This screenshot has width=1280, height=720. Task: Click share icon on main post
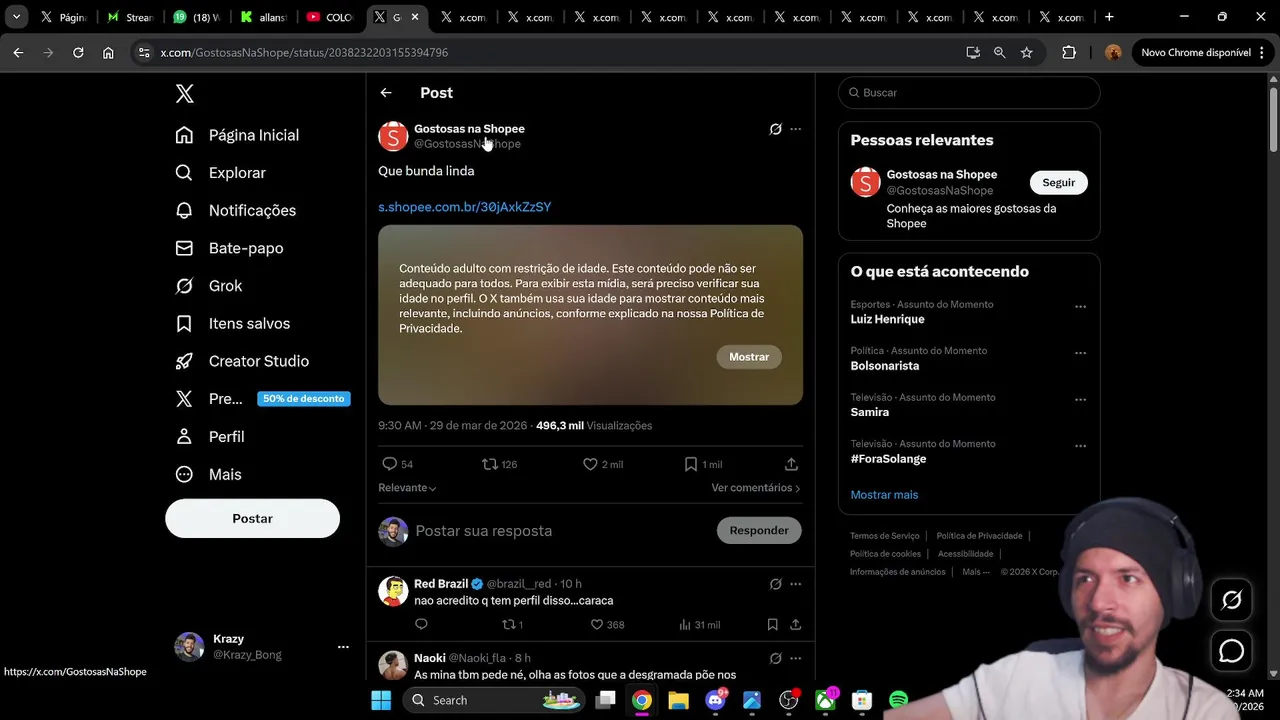[x=791, y=464]
